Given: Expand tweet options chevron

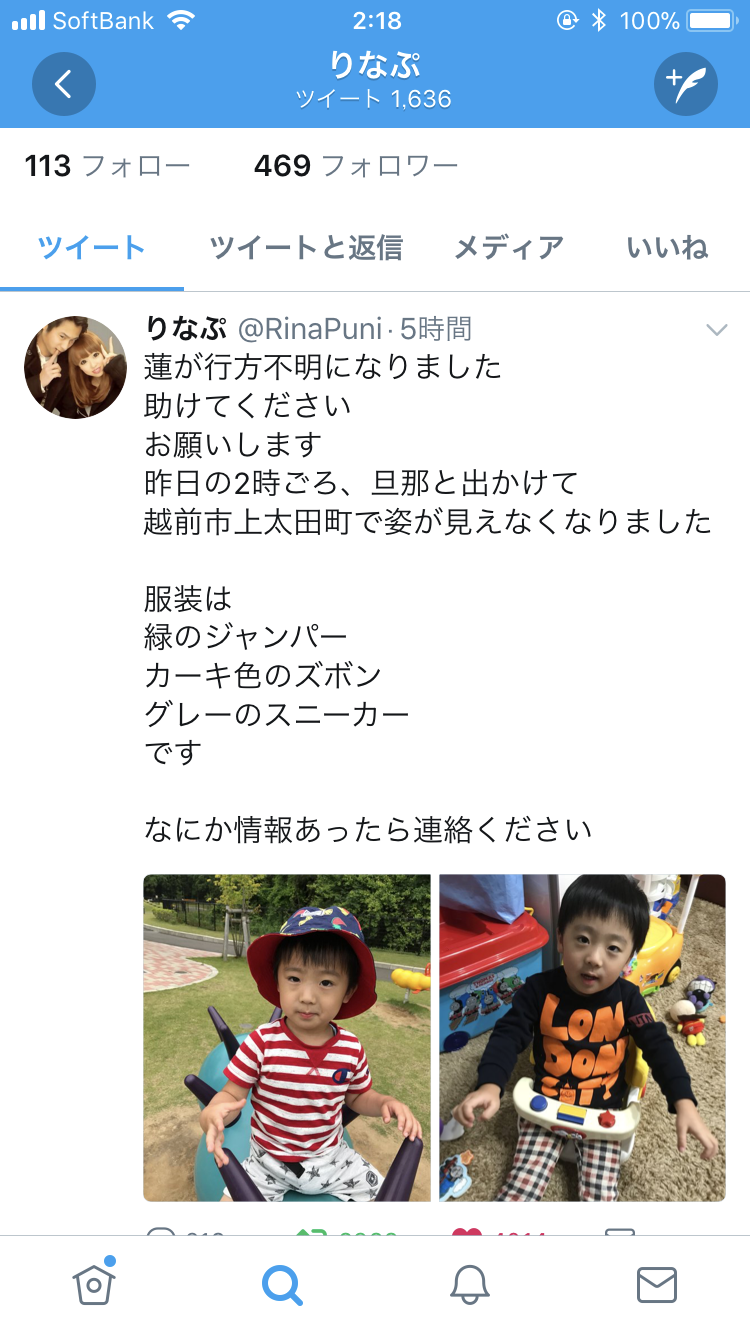Looking at the screenshot, I should coord(716,330).
